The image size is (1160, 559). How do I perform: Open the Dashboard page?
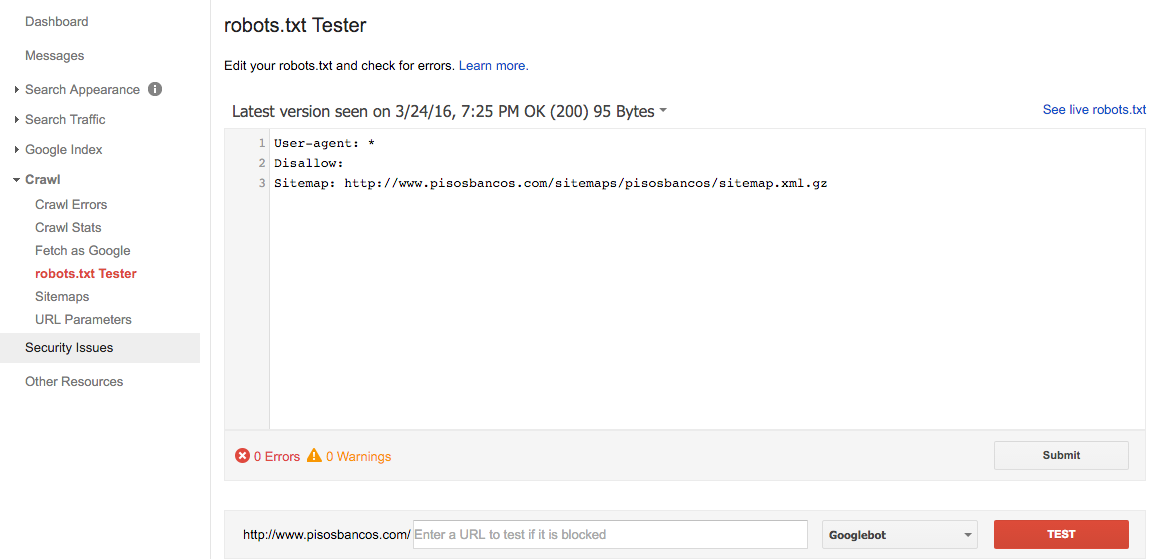[56, 21]
